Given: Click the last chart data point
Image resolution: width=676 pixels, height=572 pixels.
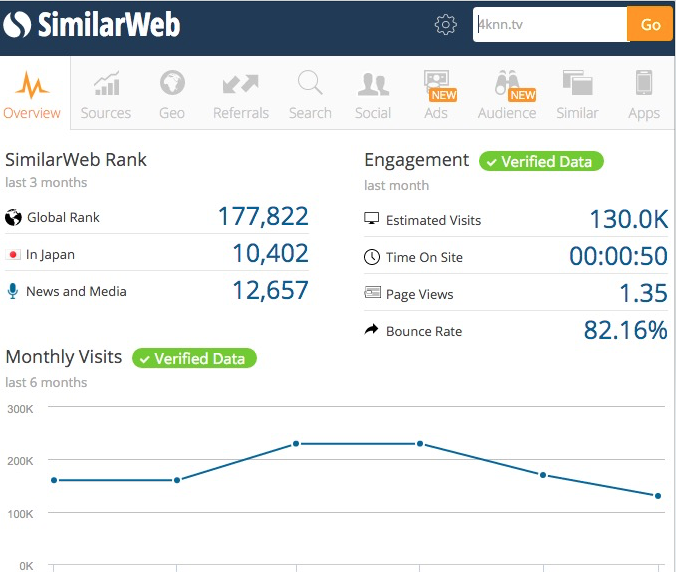Looking at the screenshot, I should 658,496.
